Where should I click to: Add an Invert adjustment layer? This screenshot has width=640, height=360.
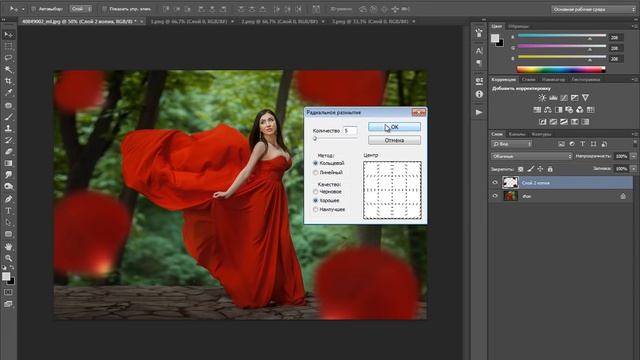(542, 122)
